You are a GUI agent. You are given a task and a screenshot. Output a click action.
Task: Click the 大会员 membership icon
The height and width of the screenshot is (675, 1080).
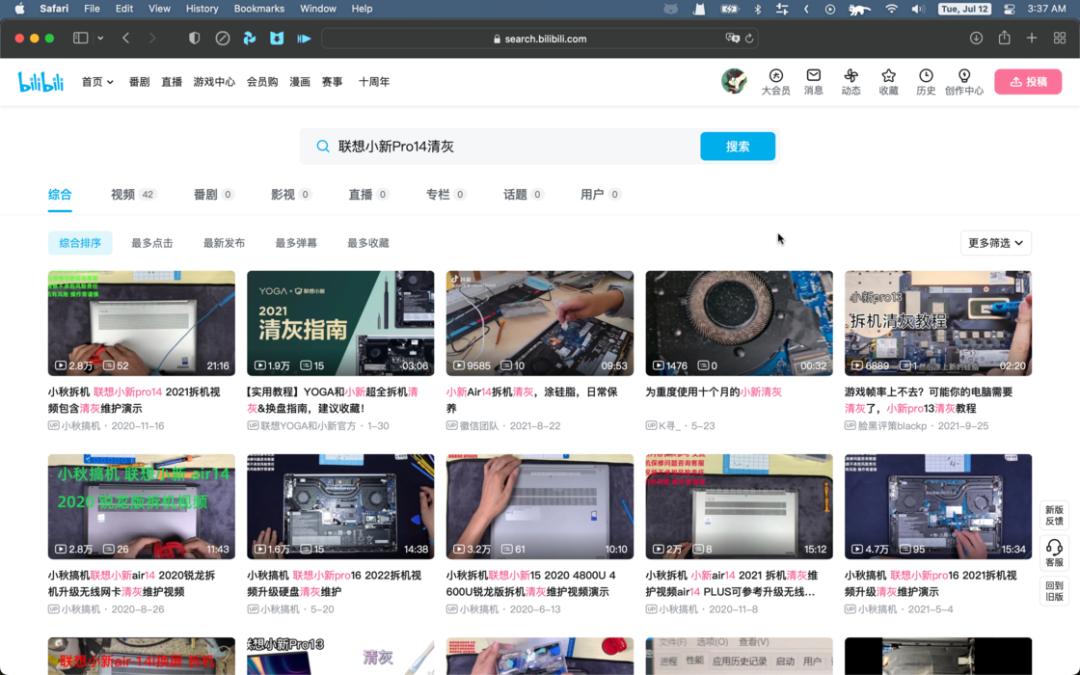click(x=775, y=76)
